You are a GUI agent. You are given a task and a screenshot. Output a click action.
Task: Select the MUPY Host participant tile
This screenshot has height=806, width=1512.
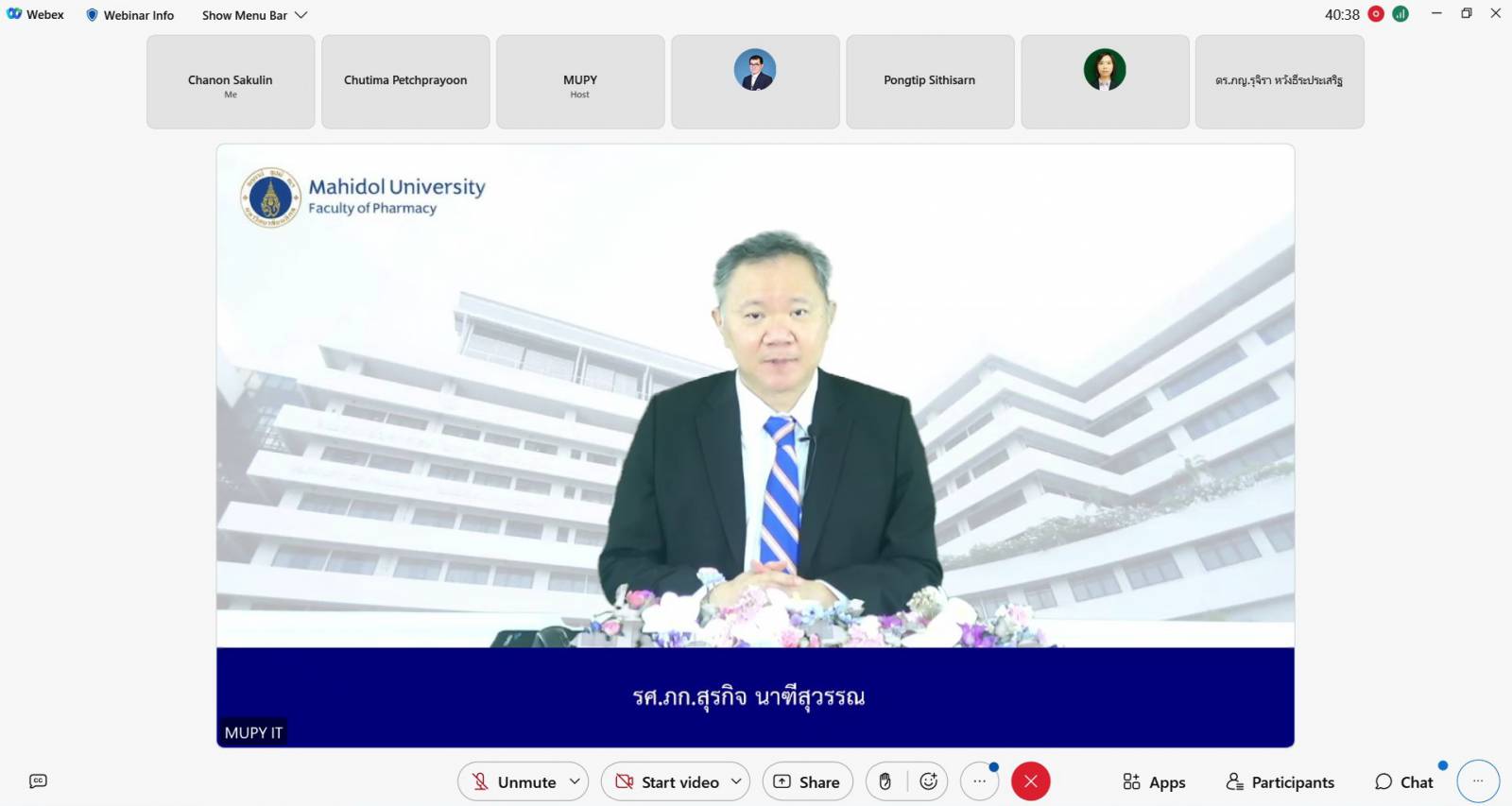click(x=580, y=82)
